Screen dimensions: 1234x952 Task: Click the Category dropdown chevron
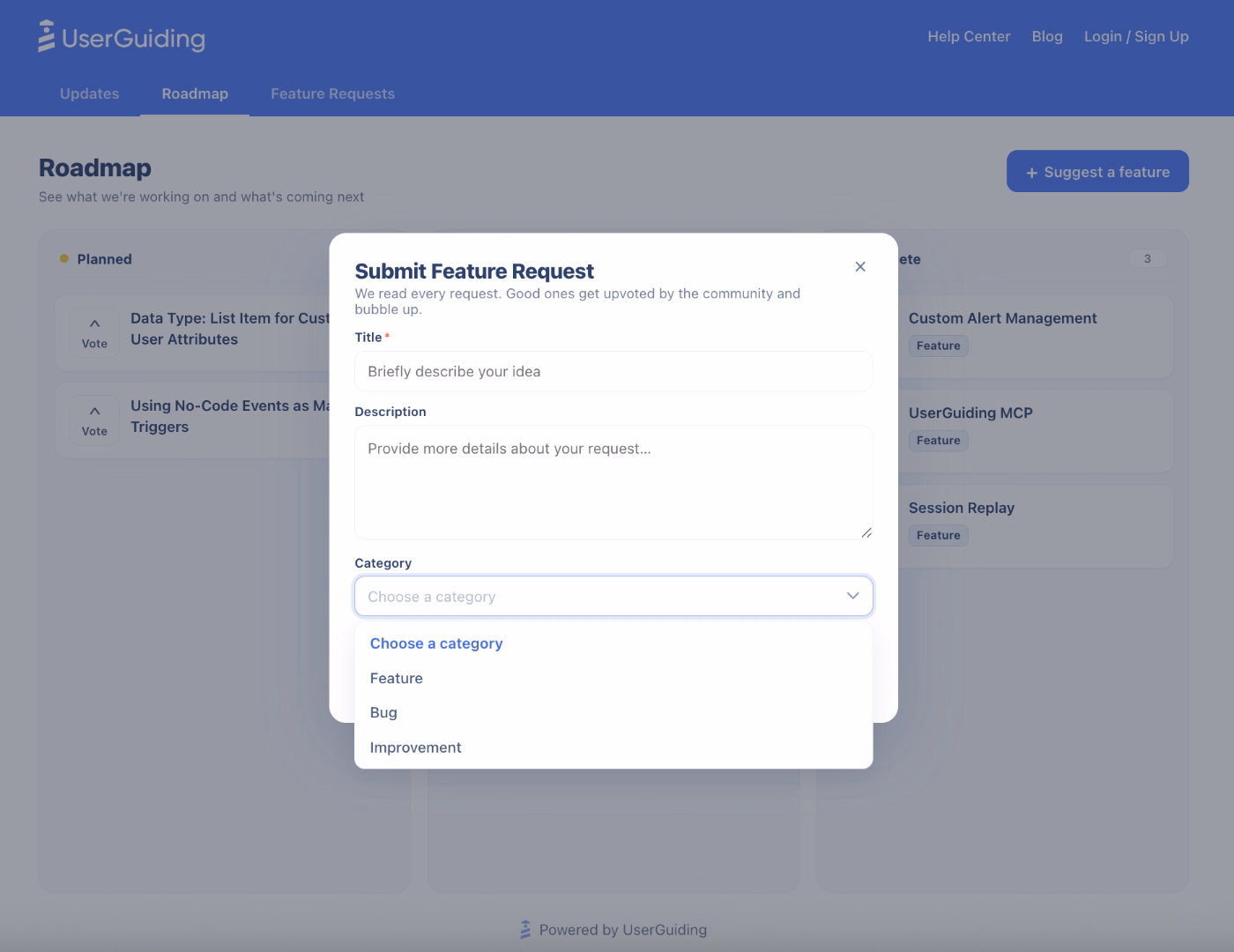[x=852, y=596]
